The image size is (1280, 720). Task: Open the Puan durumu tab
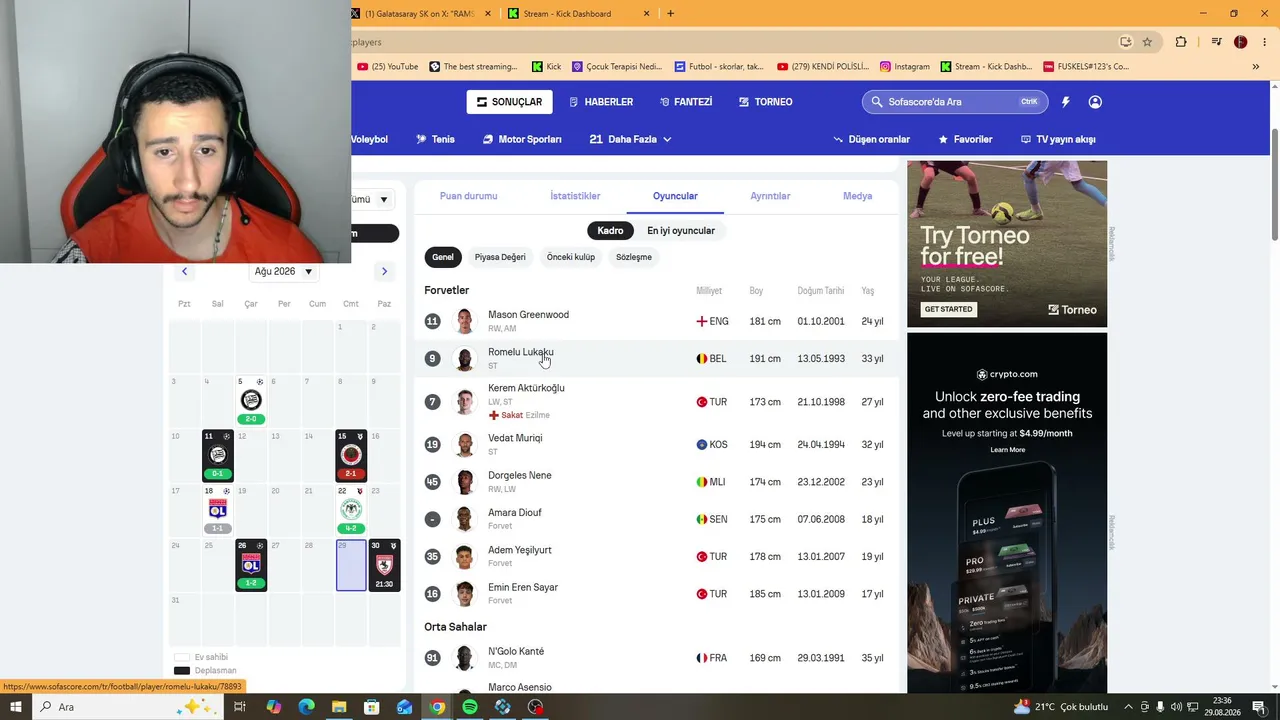468,196
